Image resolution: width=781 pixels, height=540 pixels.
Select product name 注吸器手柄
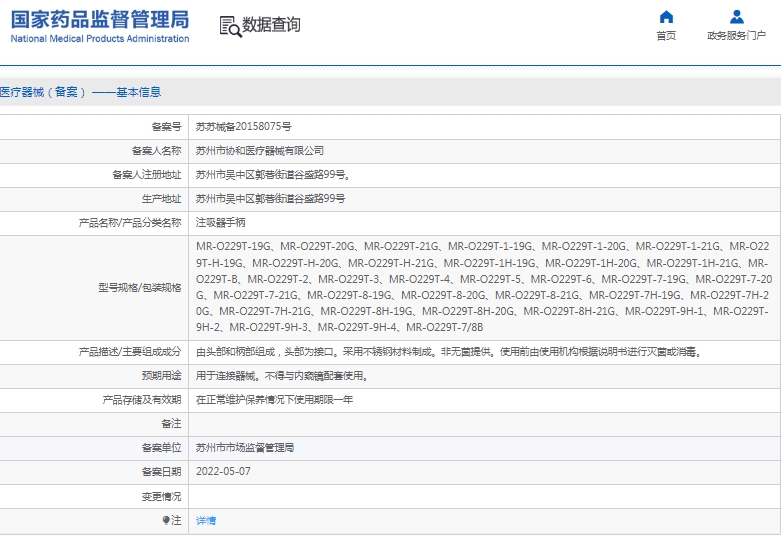pos(221,222)
